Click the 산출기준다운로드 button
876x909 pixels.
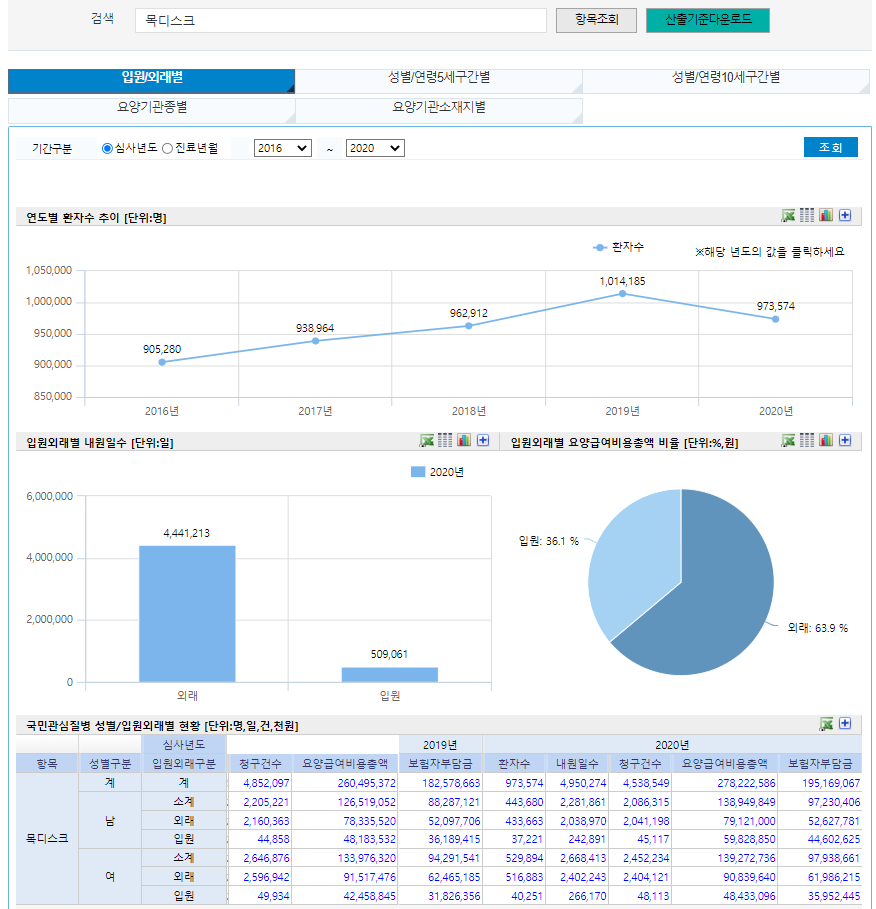click(708, 20)
